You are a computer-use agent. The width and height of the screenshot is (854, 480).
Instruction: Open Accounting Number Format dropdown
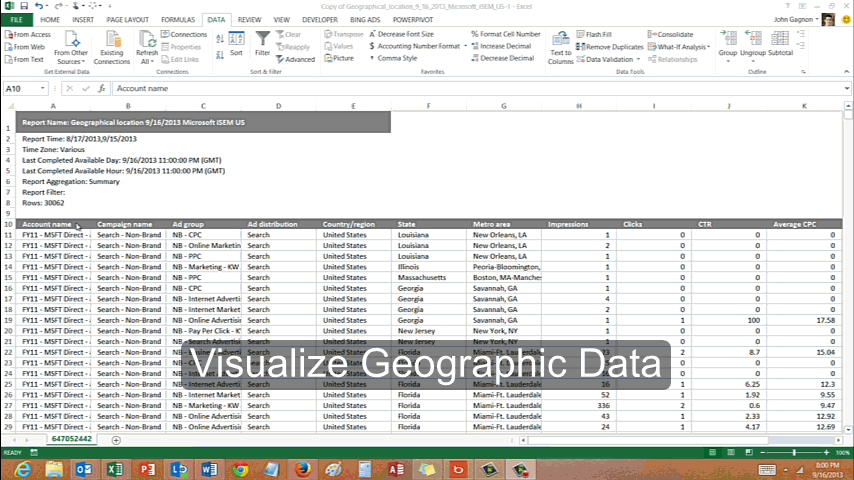[x=466, y=46]
